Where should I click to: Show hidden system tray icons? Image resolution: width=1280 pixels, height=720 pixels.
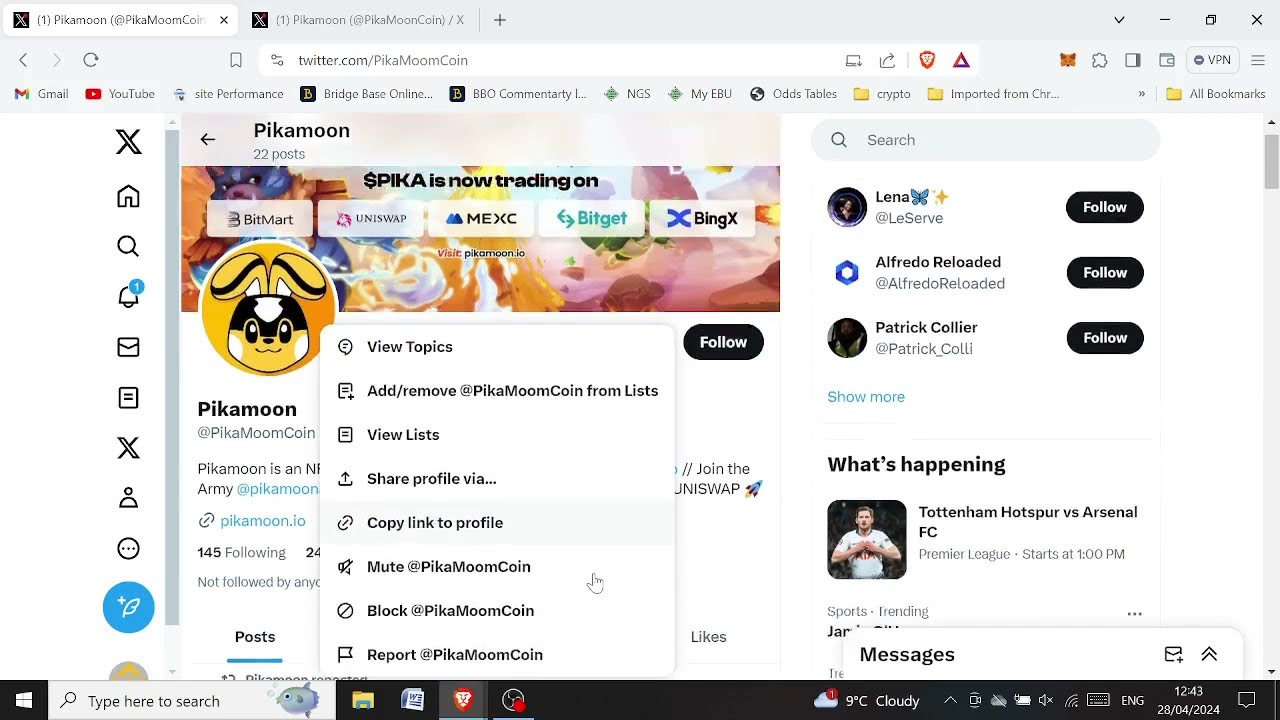[x=949, y=700]
